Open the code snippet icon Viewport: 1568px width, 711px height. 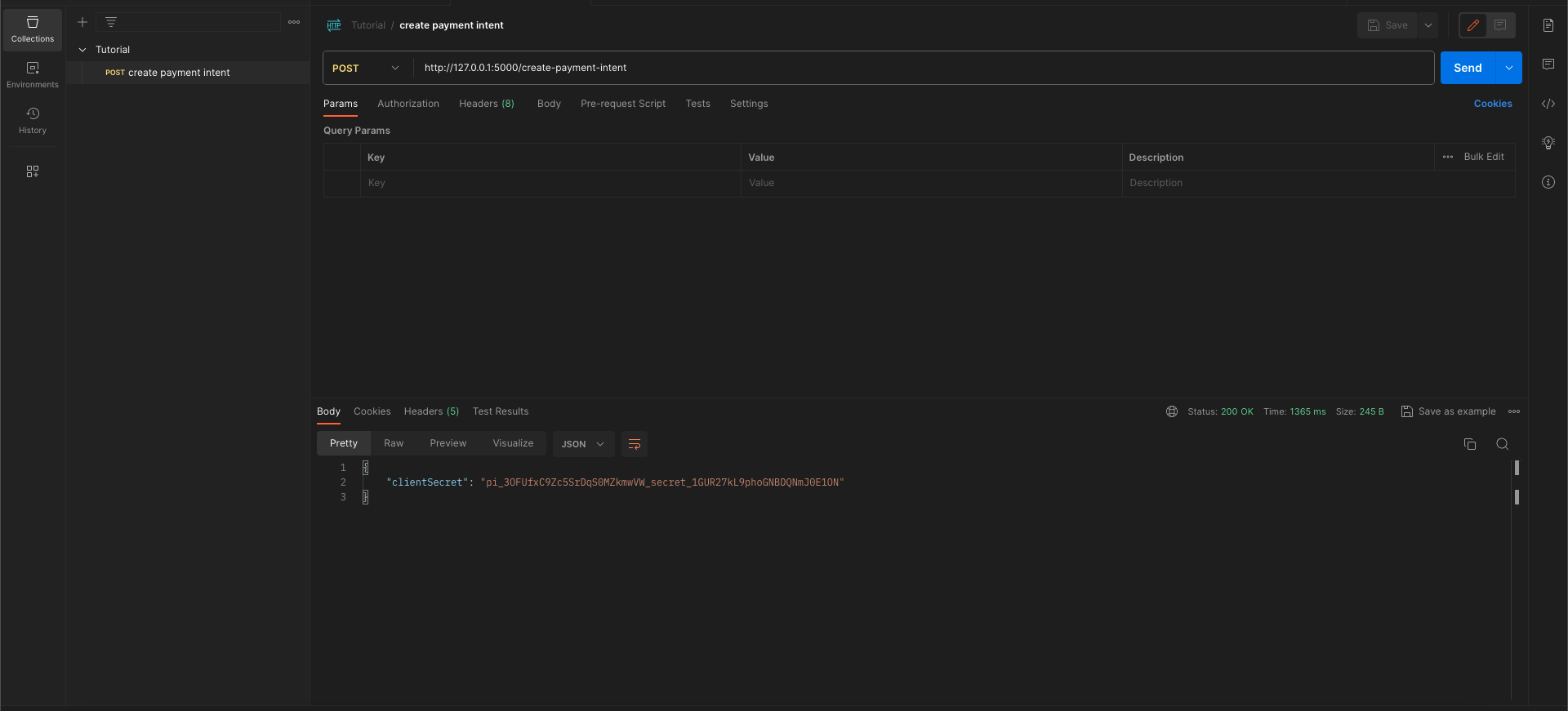click(x=1548, y=104)
